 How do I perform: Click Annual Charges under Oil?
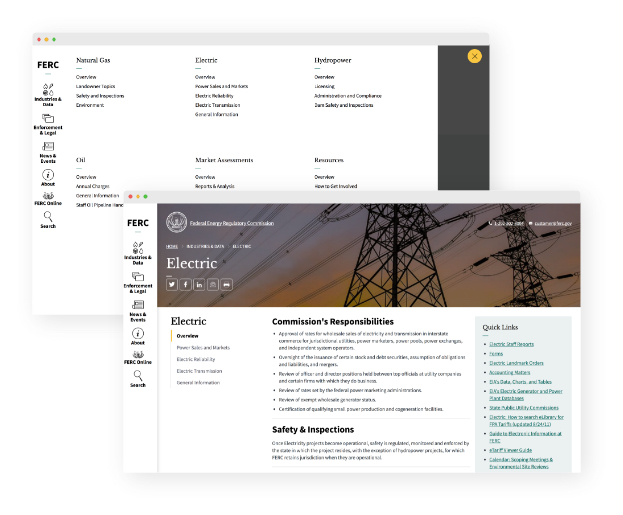pos(93,186)
